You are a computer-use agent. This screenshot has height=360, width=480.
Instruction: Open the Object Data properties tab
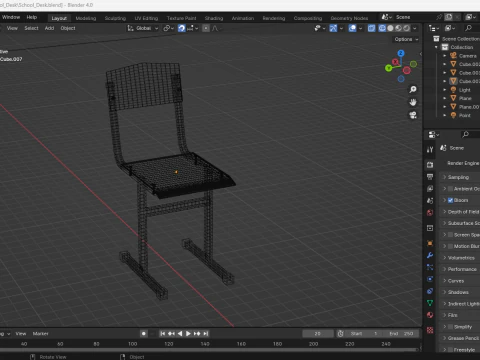pos(430,303)
